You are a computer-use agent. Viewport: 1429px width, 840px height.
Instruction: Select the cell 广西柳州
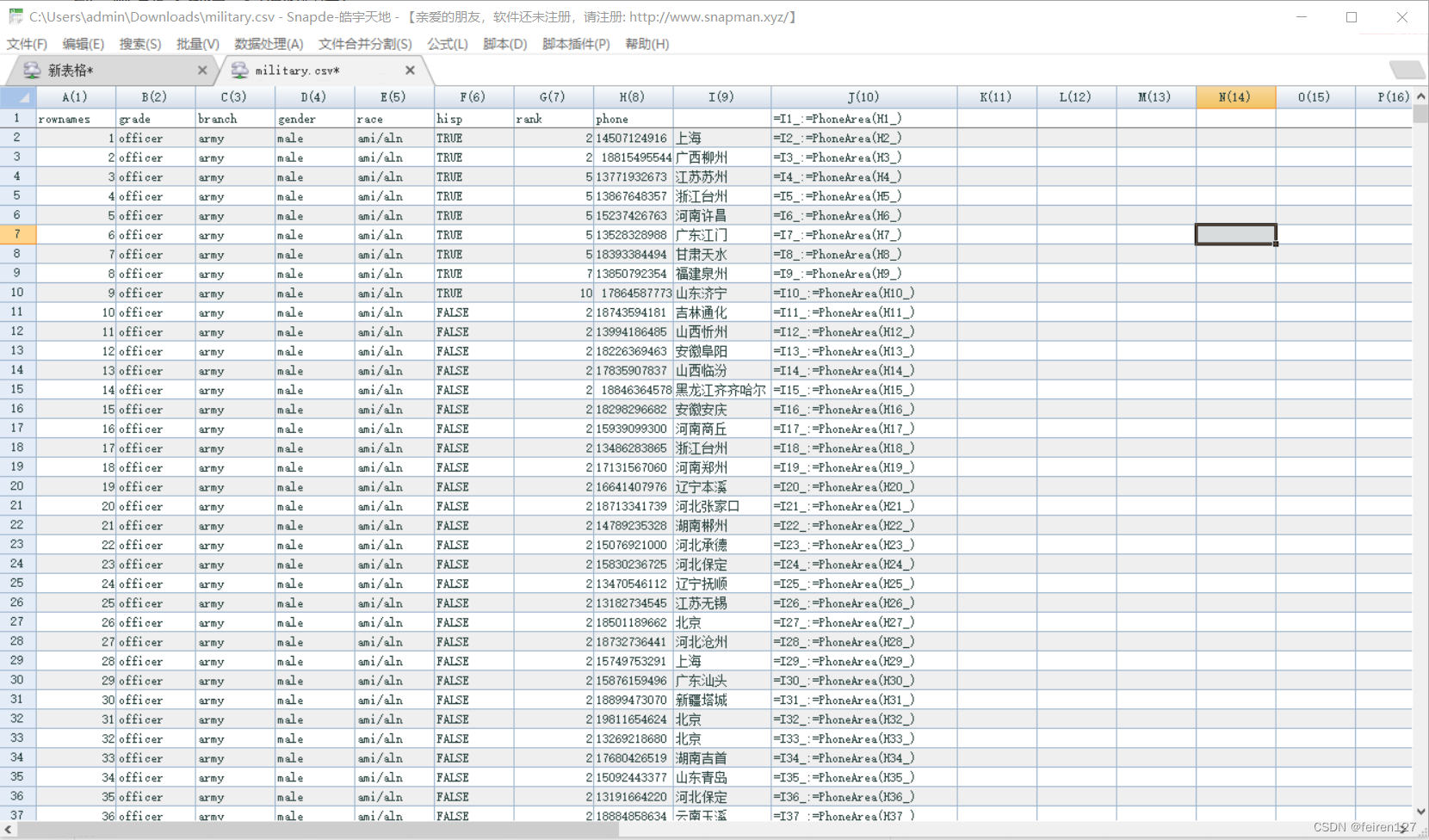721,157
